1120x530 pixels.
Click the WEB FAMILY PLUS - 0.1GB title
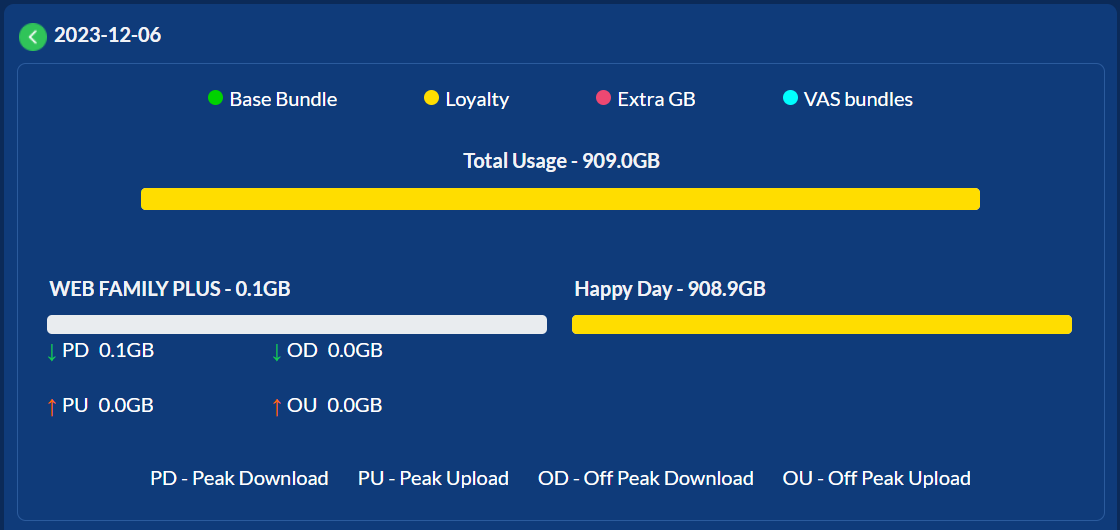tap(170, 289)
